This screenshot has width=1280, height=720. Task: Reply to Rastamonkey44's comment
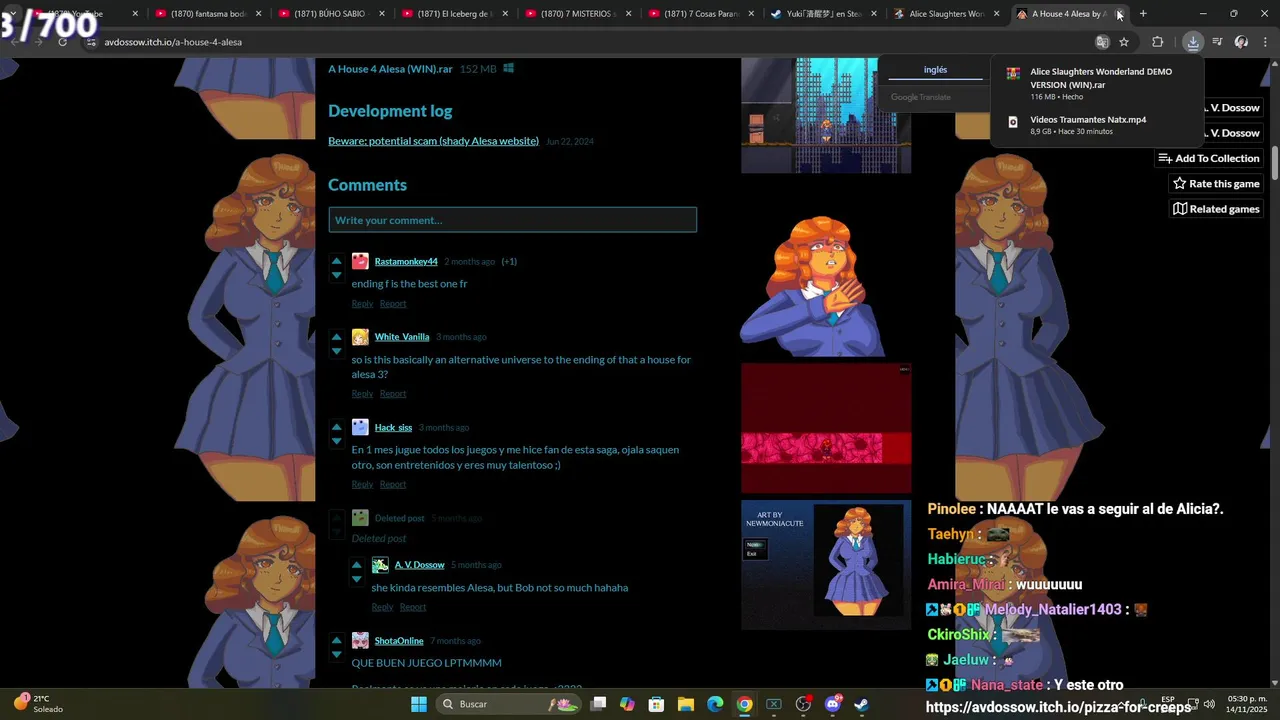pyautogui.click(x=362, y=304)
